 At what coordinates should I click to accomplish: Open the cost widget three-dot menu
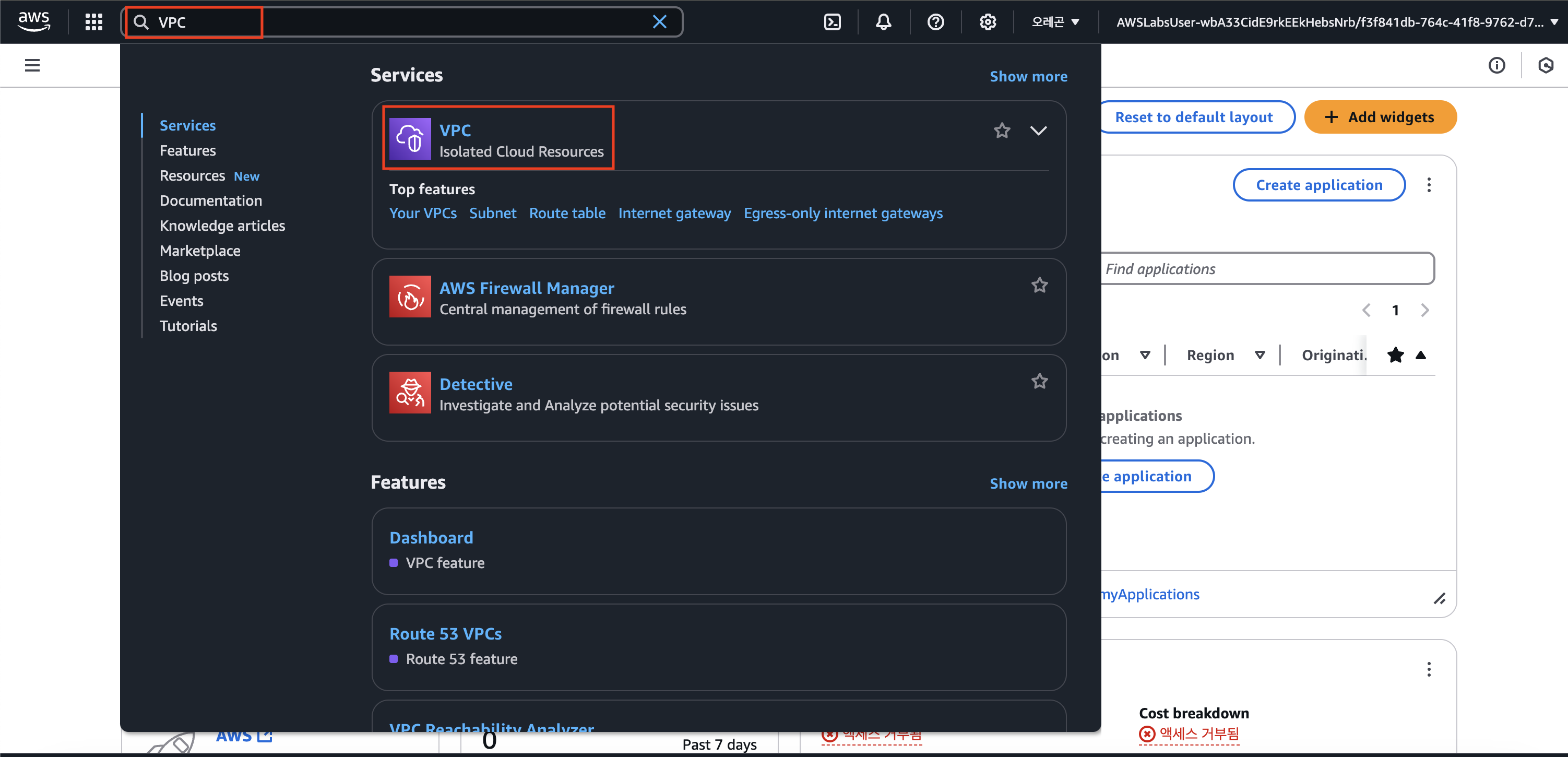pos(1429,670)
